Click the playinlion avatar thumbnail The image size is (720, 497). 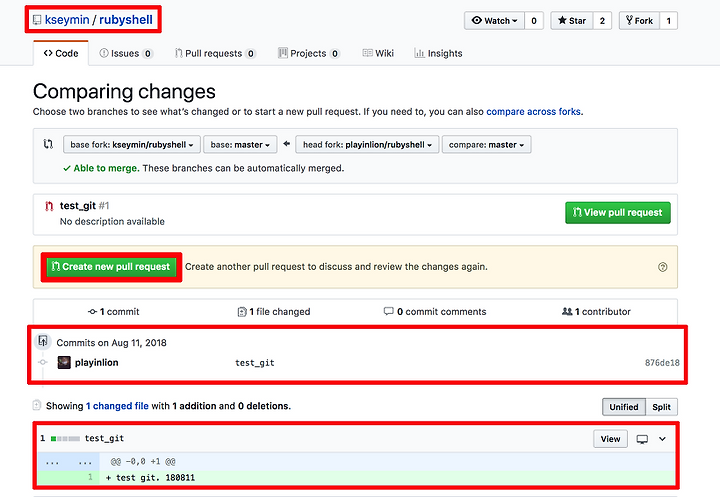[x=64, y=362]
